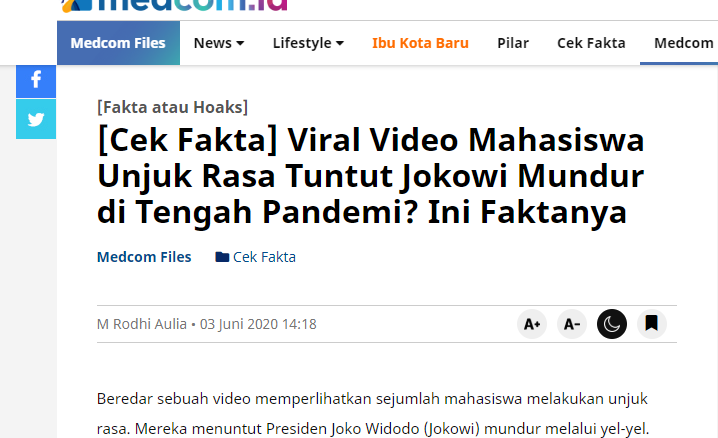718x438 pixels.
Task: Go to Ibu Kota Baru menu
Action: coord(420,43)
